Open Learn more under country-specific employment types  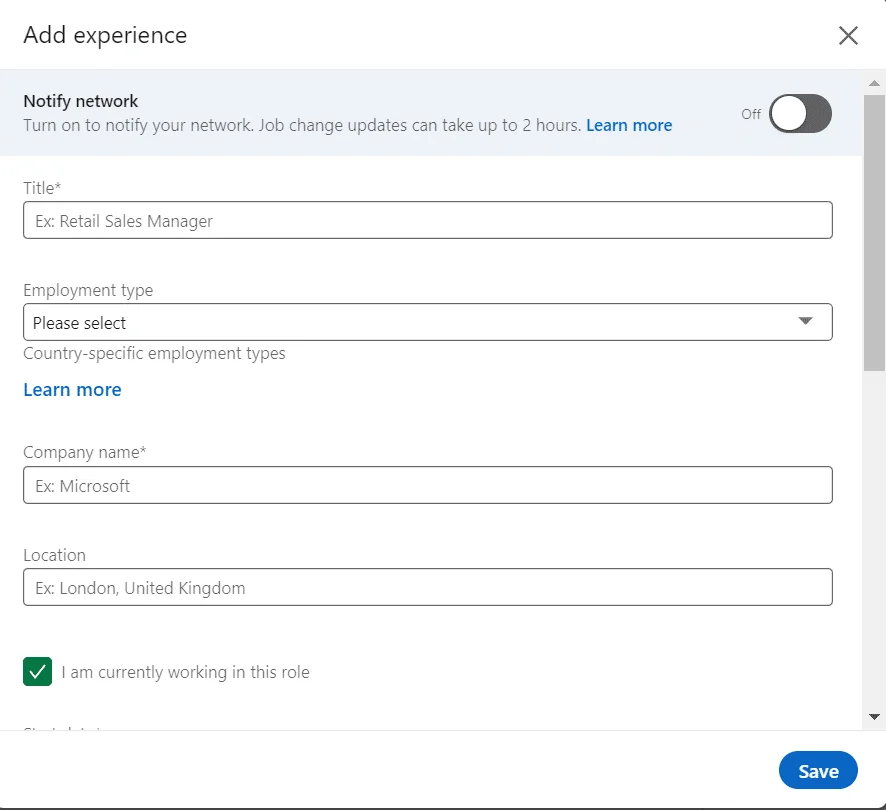[x=72, y=390]
